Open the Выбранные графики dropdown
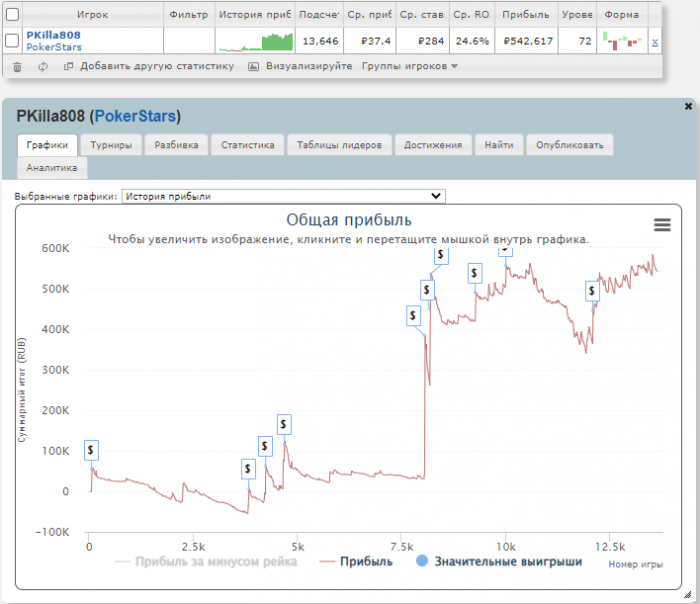The height and width of the screenshot is (604, 700). [x=283, y=196]
